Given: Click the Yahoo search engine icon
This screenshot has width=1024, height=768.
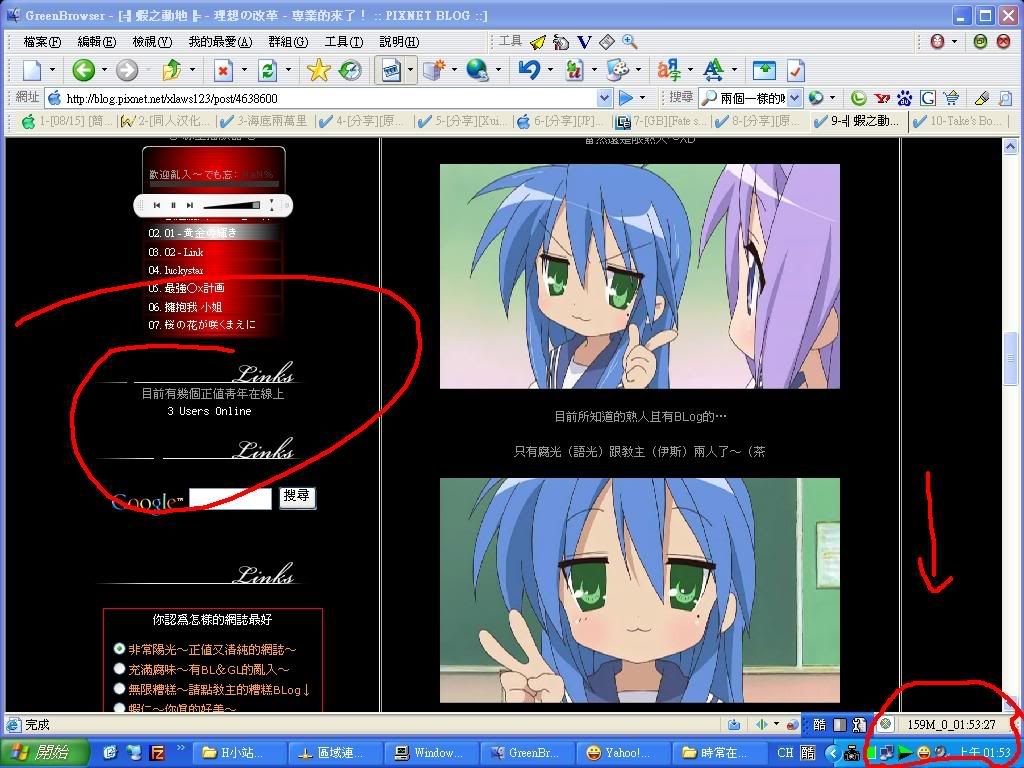Looking at the screenshot, I should pyautogui.click(x=882, y=98).
